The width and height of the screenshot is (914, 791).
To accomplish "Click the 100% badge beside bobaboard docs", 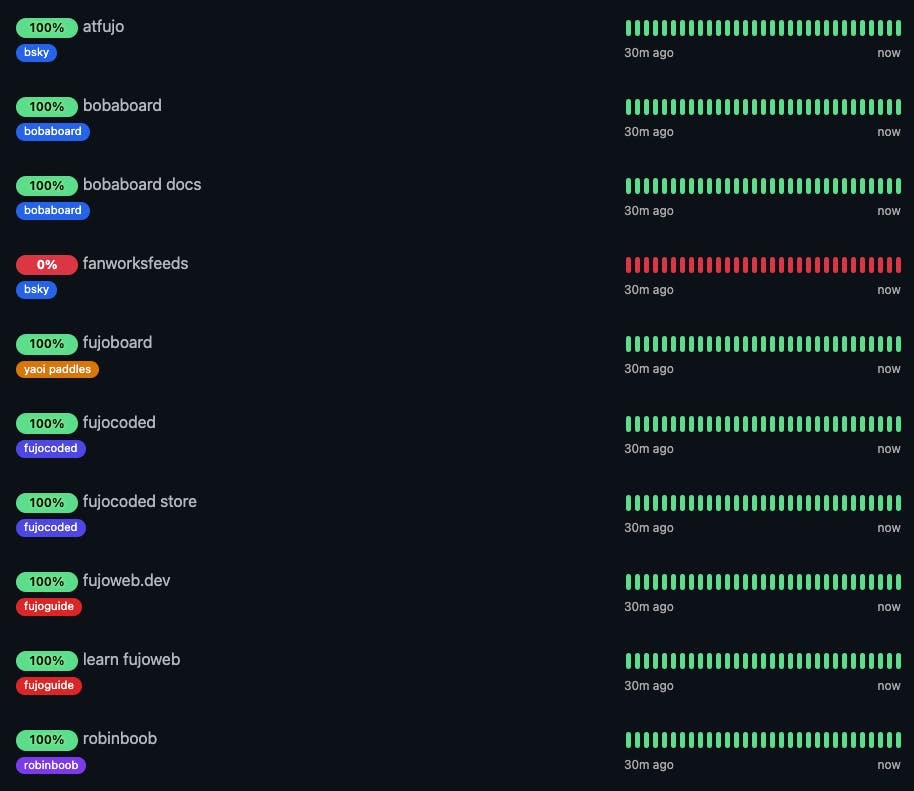I will [46, 186].
